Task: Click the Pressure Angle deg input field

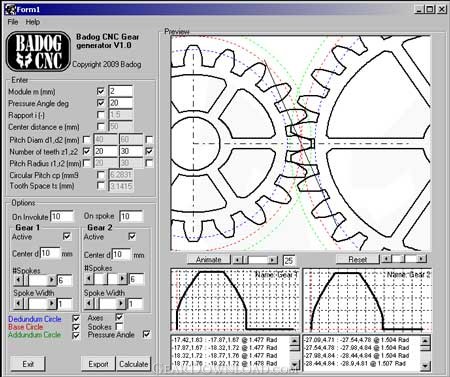Action: tap(120, 103)
